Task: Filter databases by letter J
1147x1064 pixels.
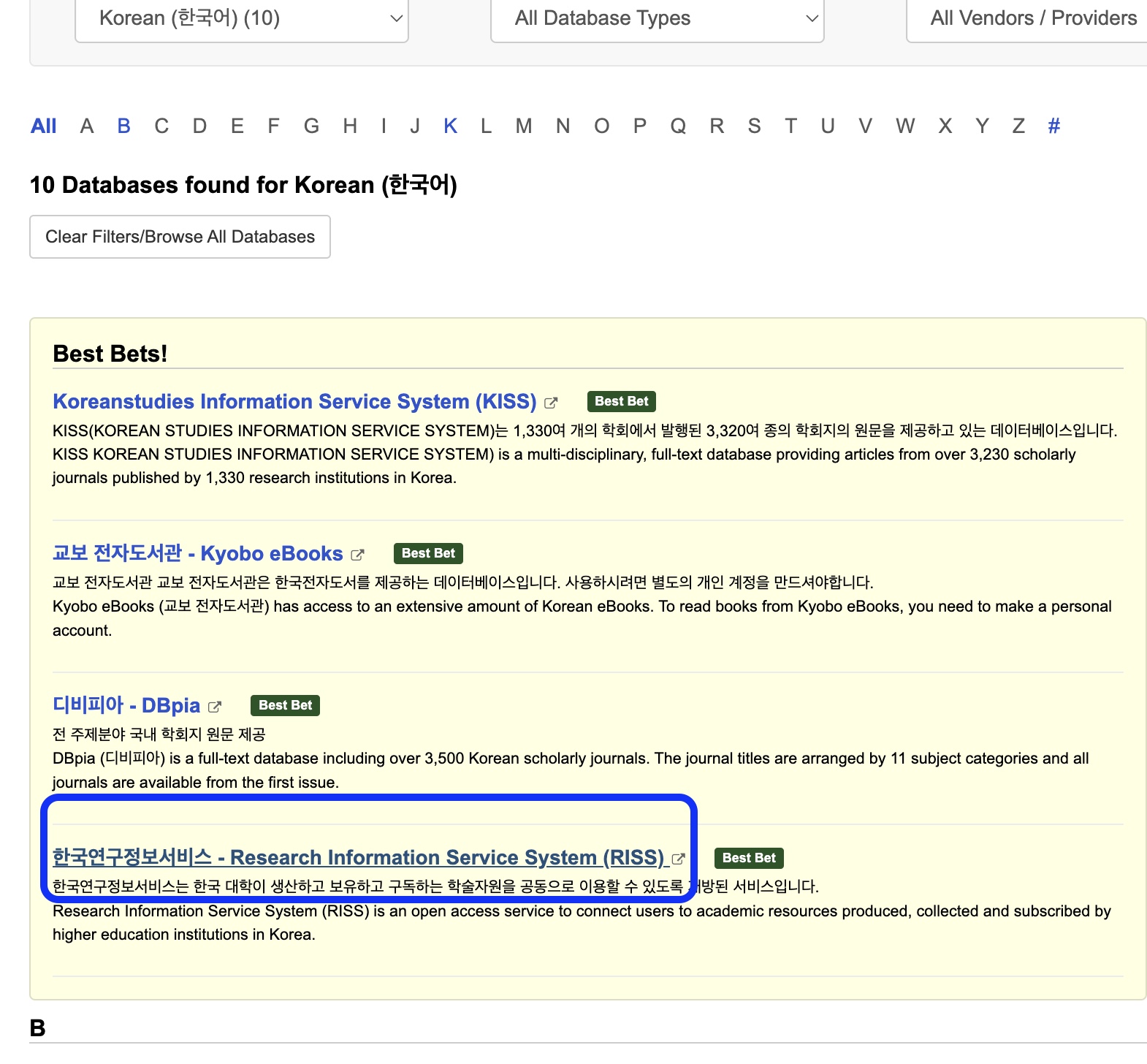Action: pyautogui.click(x=415, y=126)
